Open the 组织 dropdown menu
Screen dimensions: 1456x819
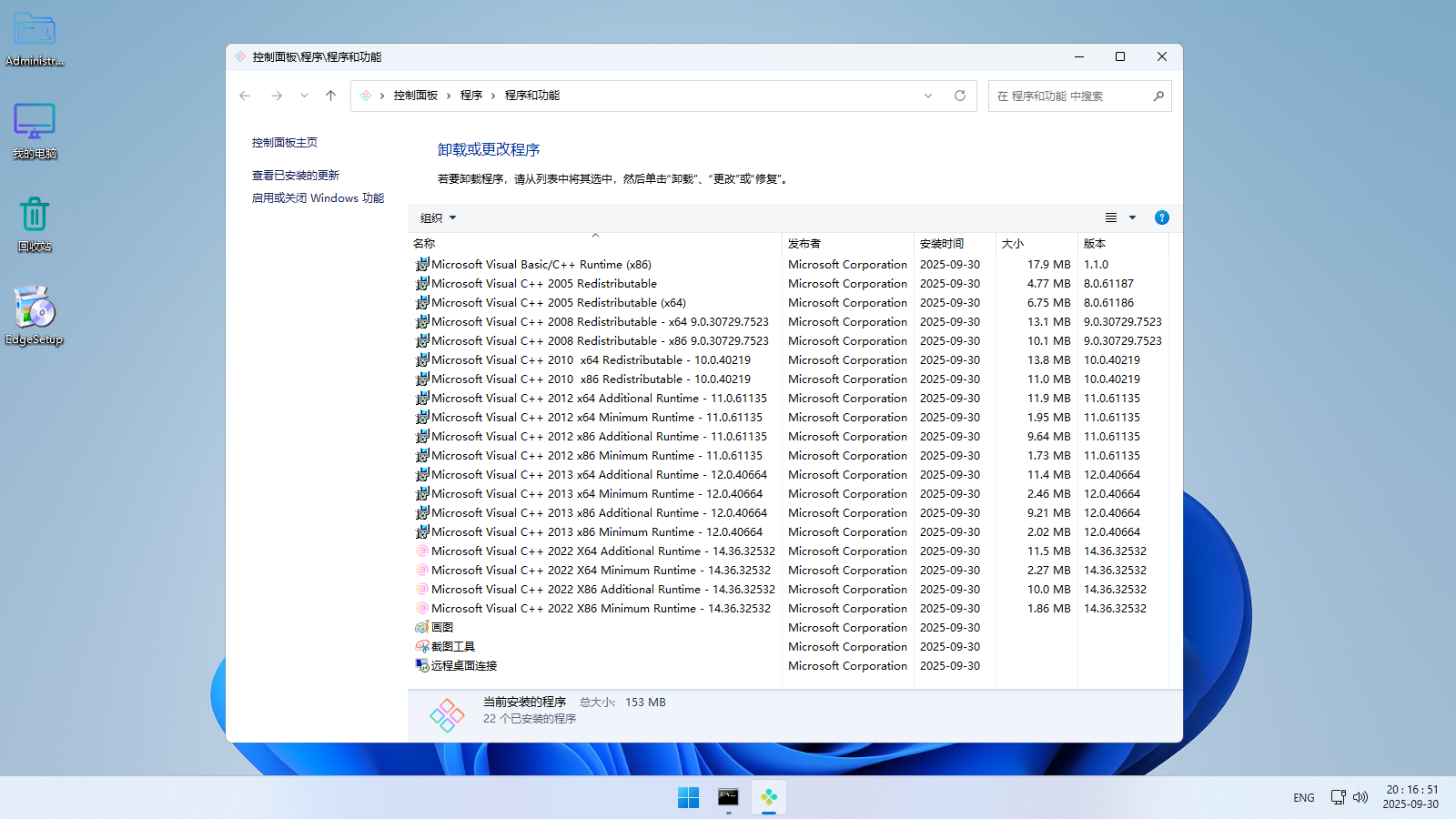point(439,218)
